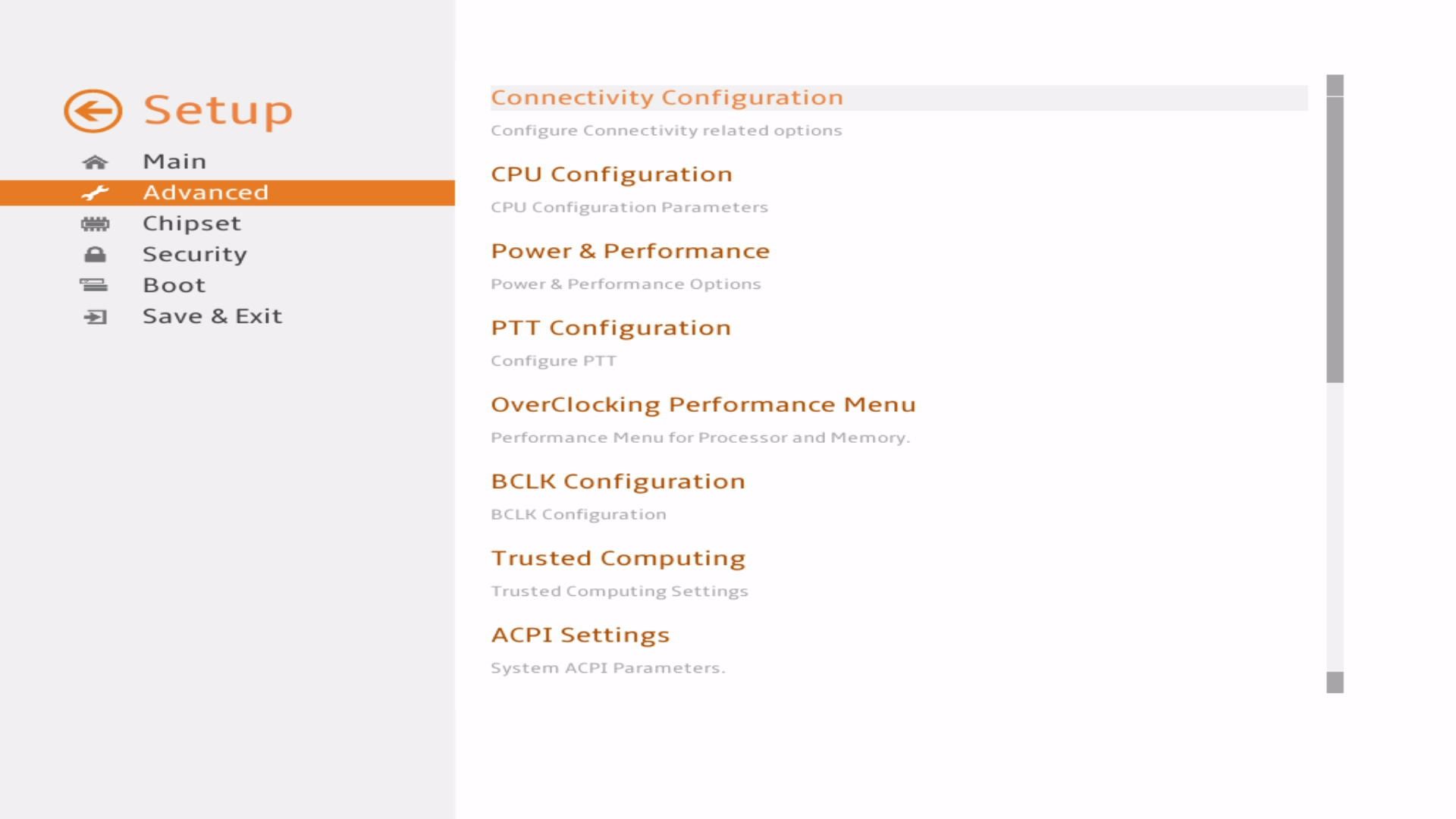The height and width of the screenshot is (819, 1456).
Task: Click the scrollbar up arrow button
Action: click(1335, 85)
